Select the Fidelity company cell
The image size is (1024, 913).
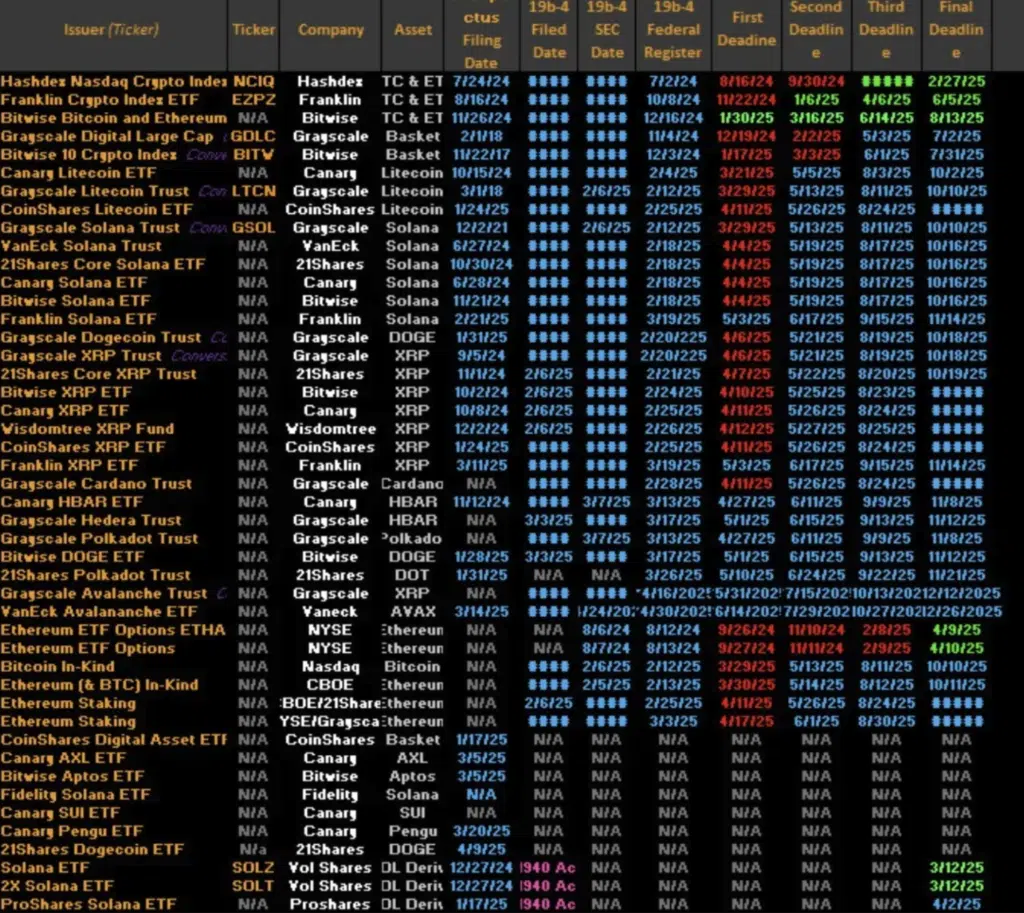(330, 795)
